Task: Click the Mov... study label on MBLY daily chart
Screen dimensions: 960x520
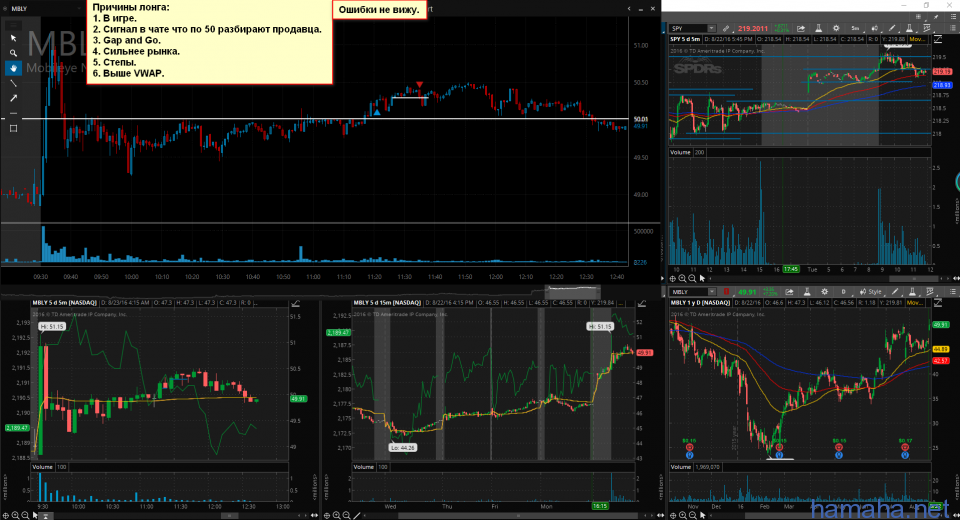Action: tap(917, 303)
